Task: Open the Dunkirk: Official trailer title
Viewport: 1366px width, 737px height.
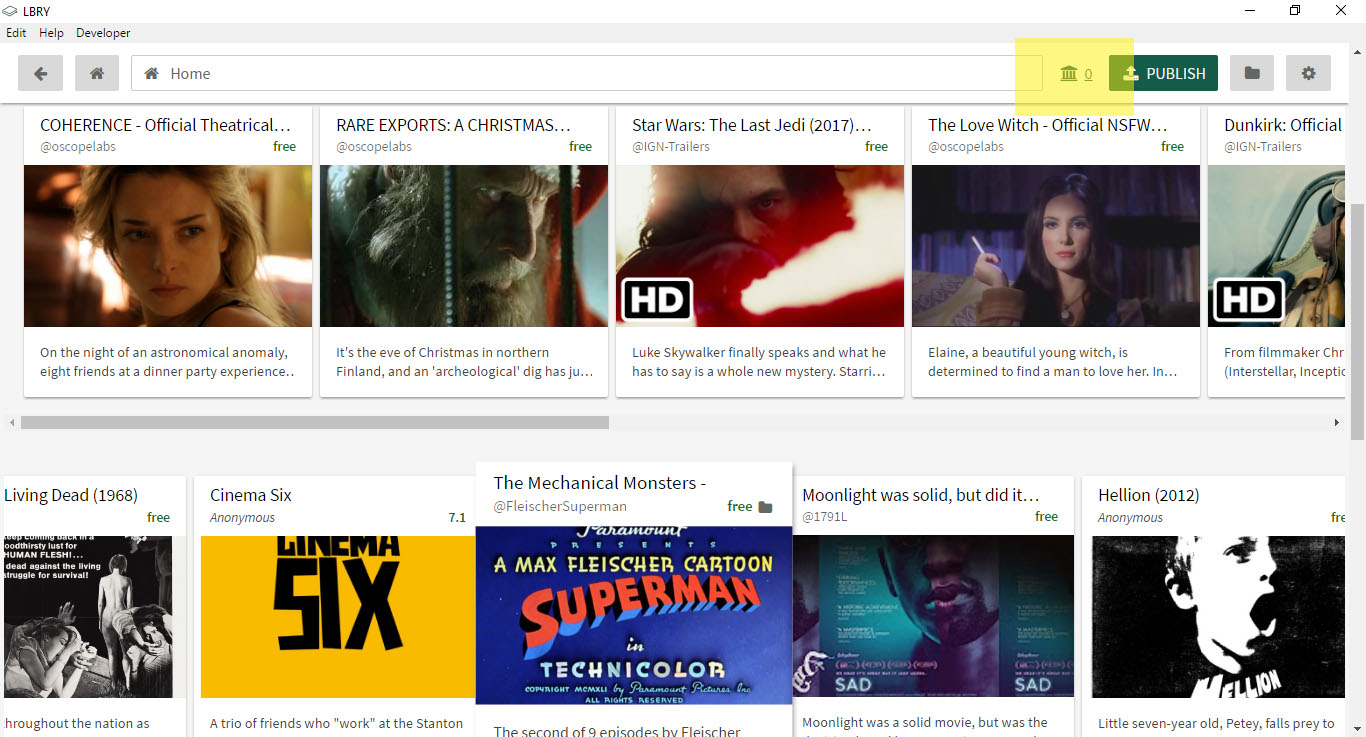Action: [1283, 125]
